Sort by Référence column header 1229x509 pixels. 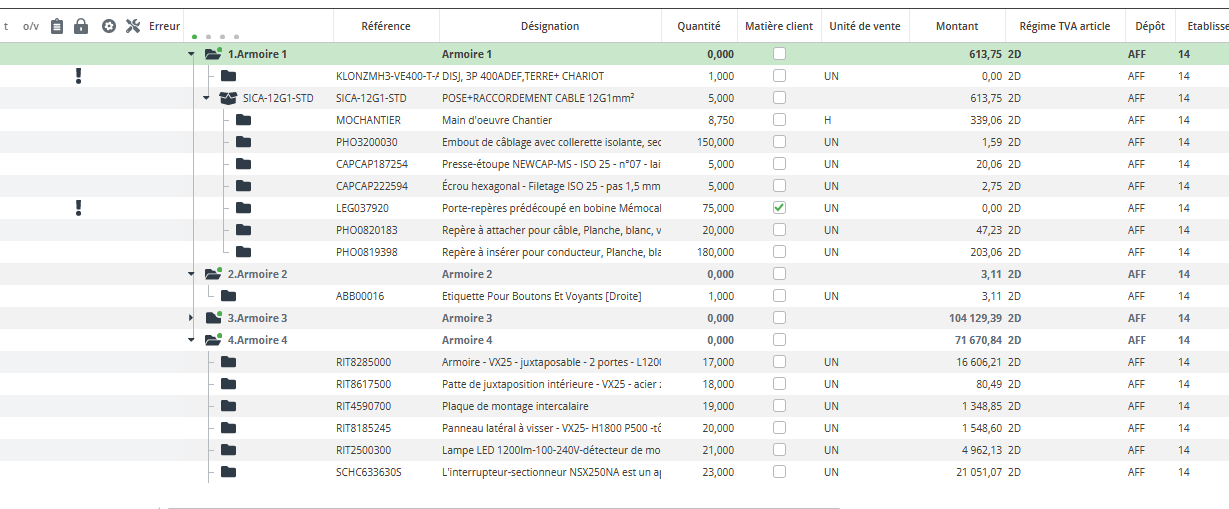tap(386, 26)
